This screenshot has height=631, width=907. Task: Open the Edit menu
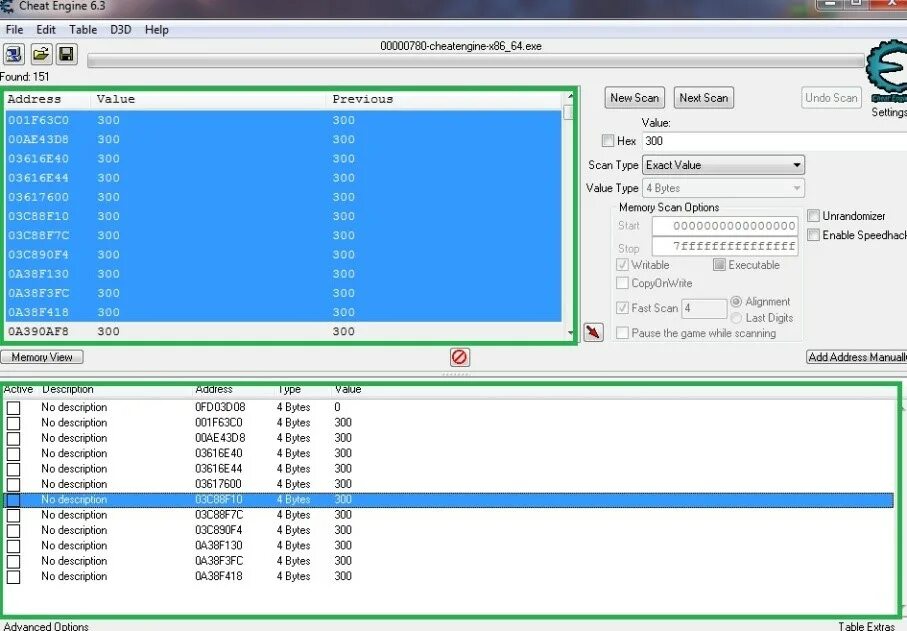point(46,29)
